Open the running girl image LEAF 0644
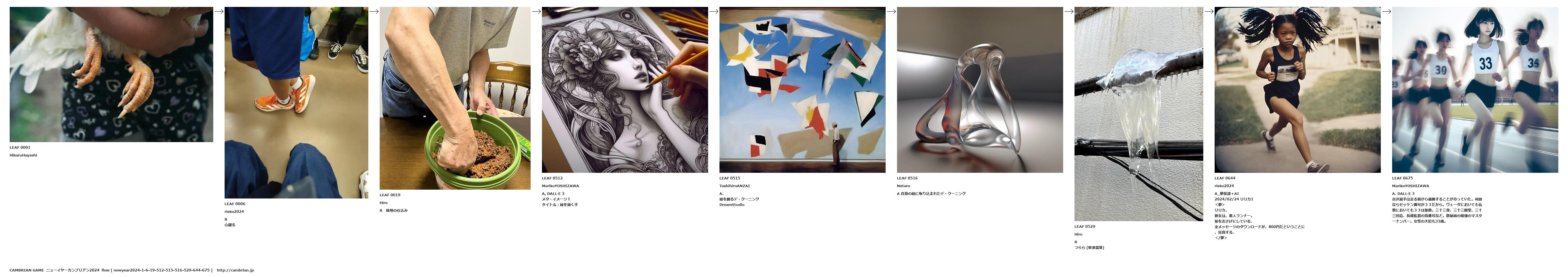This screenshot has height=277, width=1568. (1298, 90)
